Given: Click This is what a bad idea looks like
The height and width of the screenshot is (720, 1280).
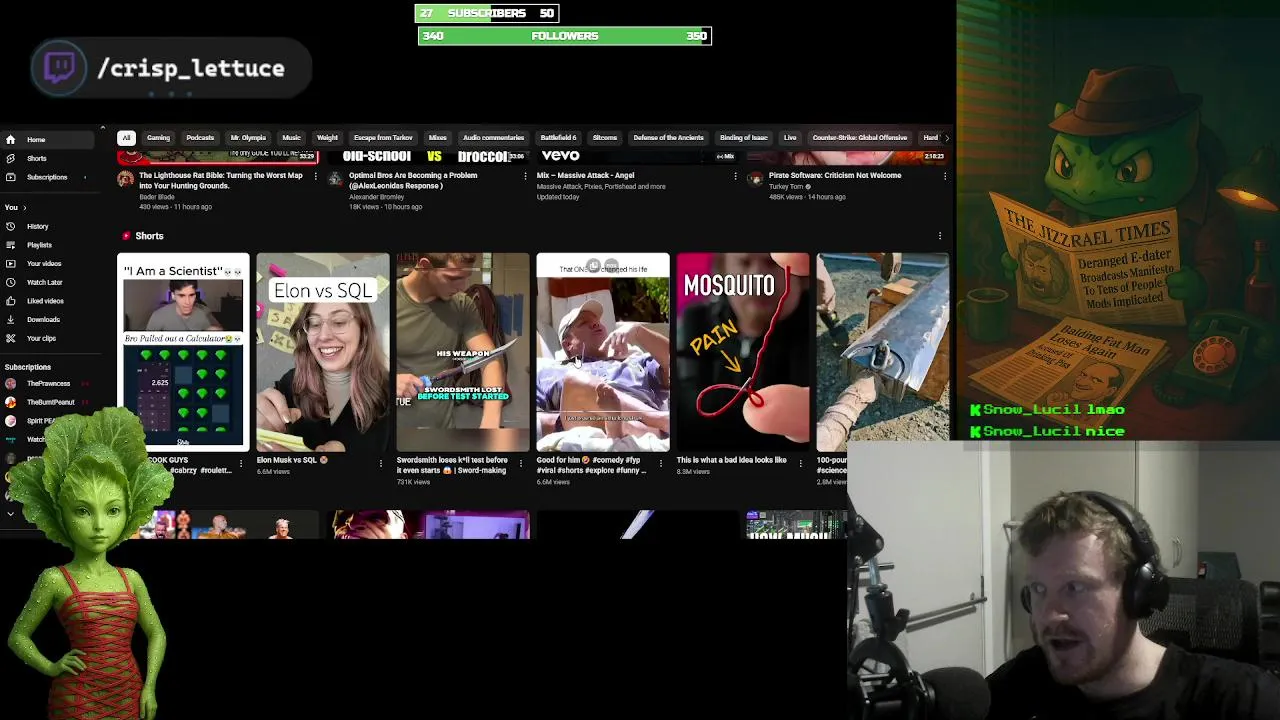Looking at the screenshot, I should pos(731,460).
